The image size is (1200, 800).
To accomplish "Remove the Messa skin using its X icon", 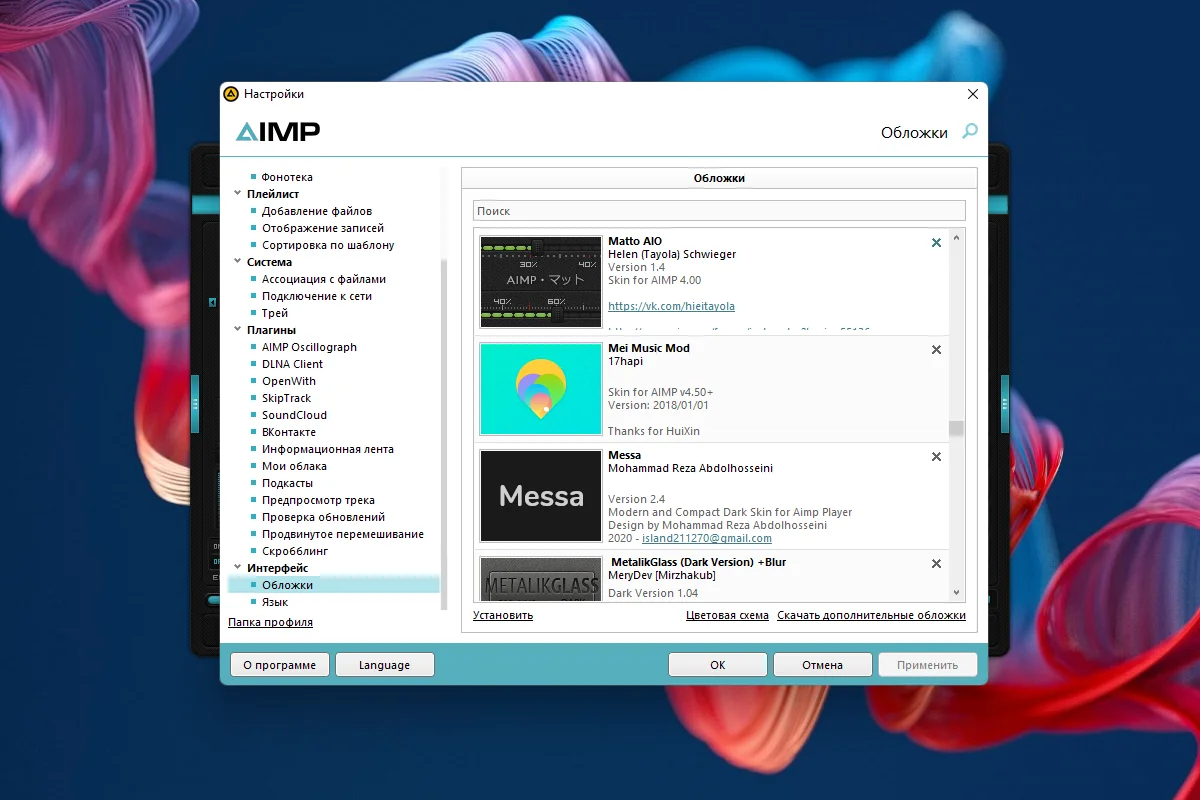I will (936, 456).
